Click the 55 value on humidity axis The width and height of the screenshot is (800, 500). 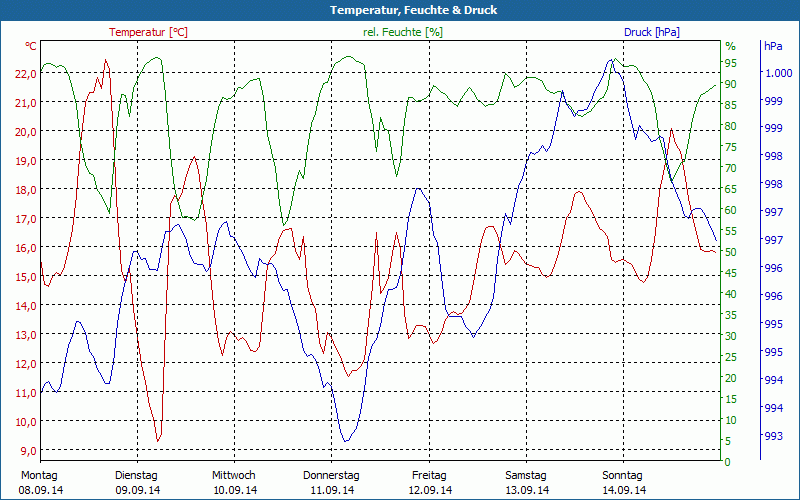[x=731, y=231]
